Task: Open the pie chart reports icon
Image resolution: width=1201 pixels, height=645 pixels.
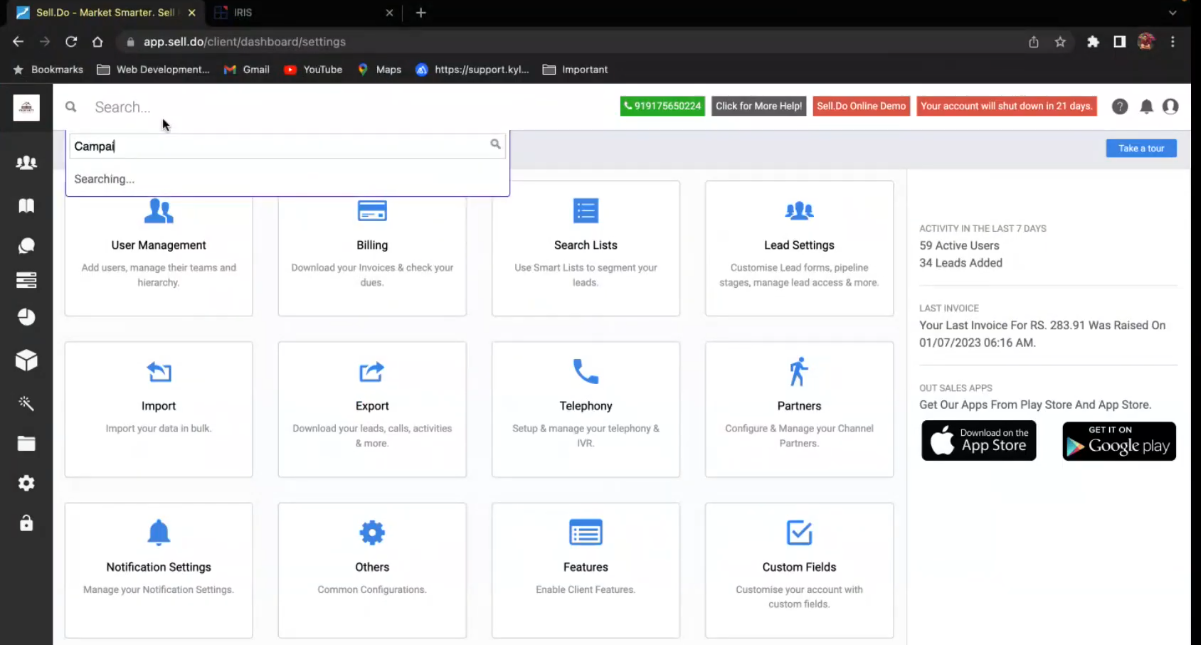Action: (26, 317)
